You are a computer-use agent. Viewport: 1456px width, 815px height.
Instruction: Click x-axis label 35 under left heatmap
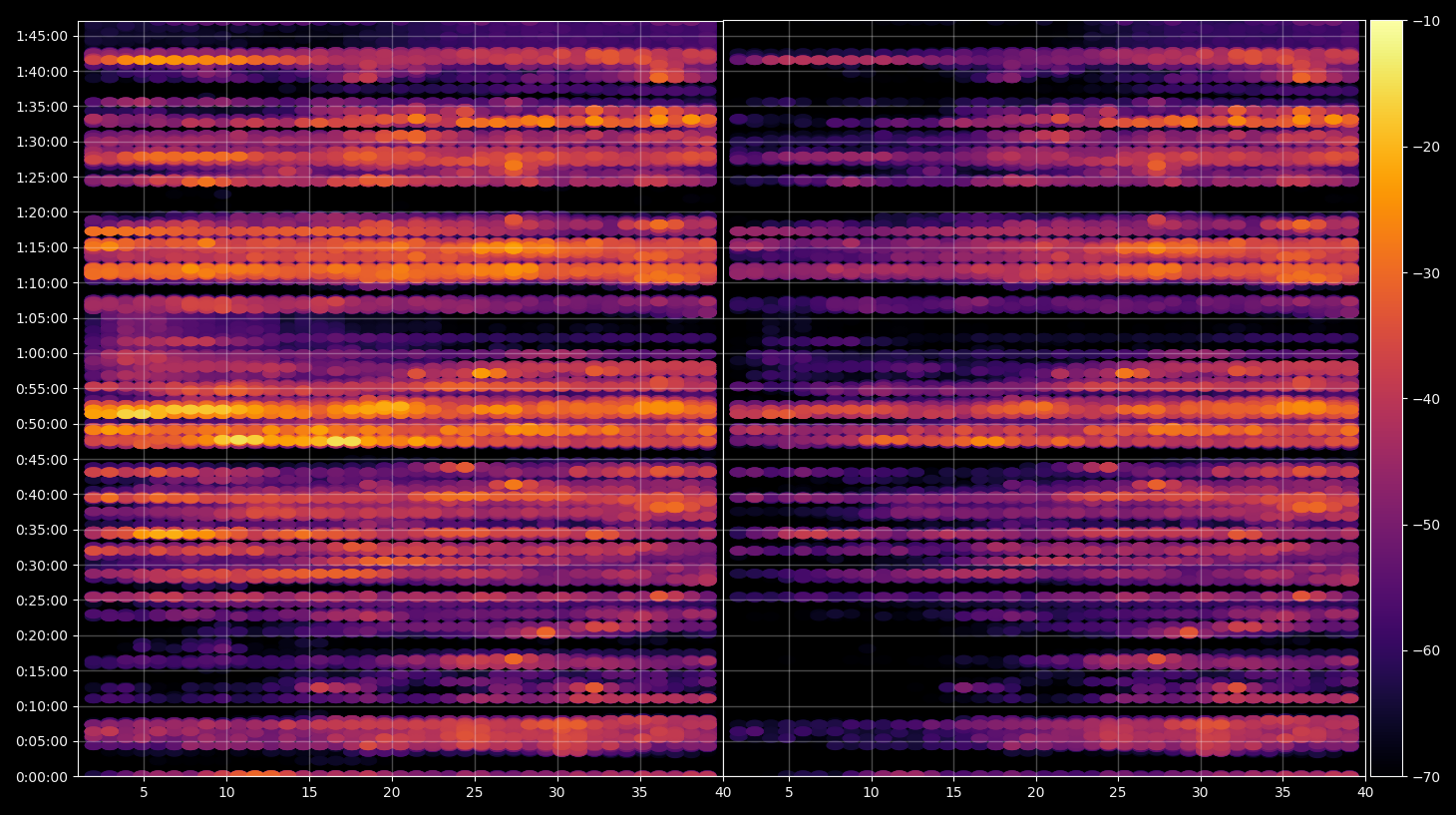point(639,793)
